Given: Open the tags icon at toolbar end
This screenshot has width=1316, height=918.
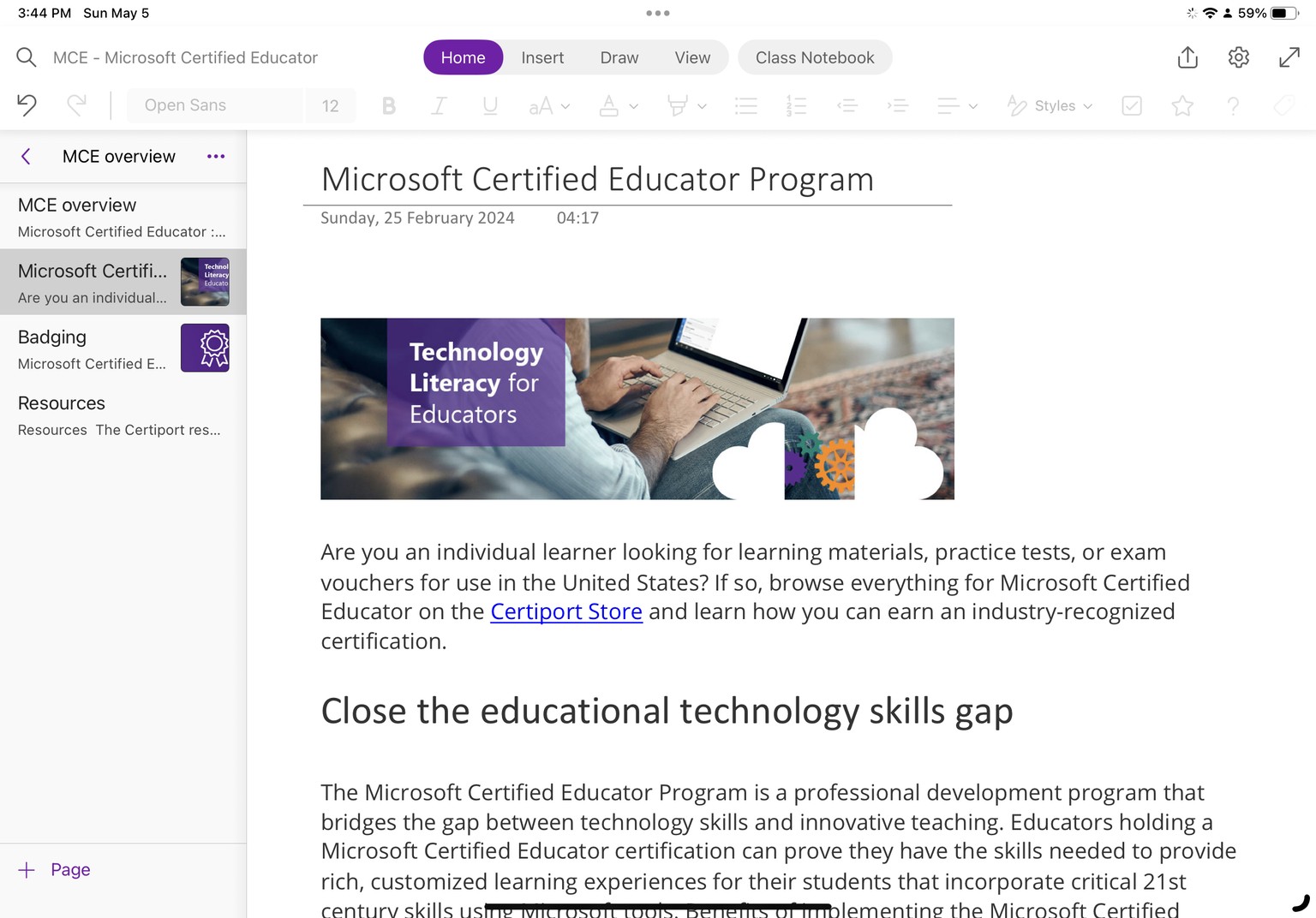Looking at the screenshot, I should 1283,105.
